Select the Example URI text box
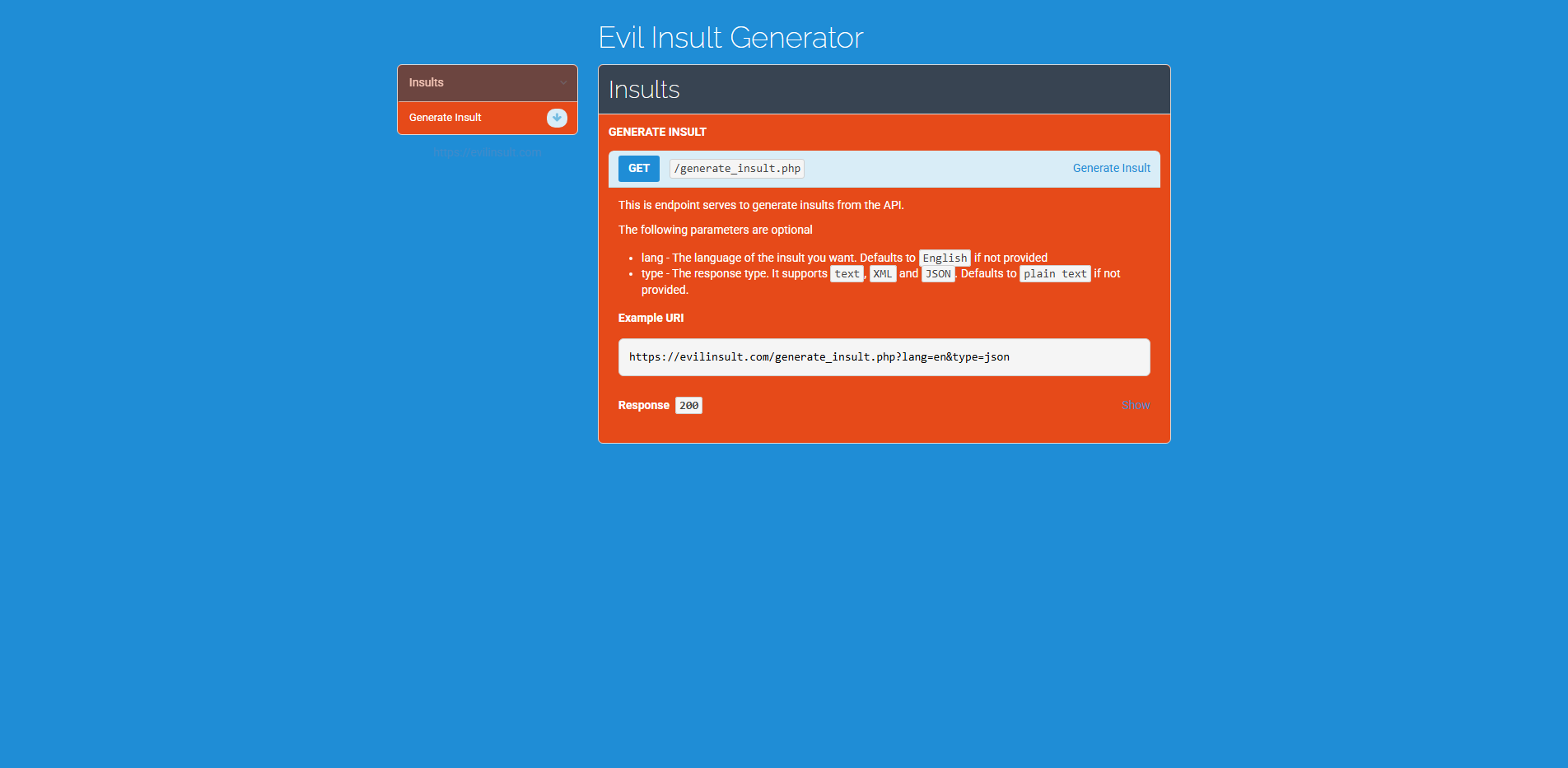This screenshot has height=768, width=1568. 884,356
